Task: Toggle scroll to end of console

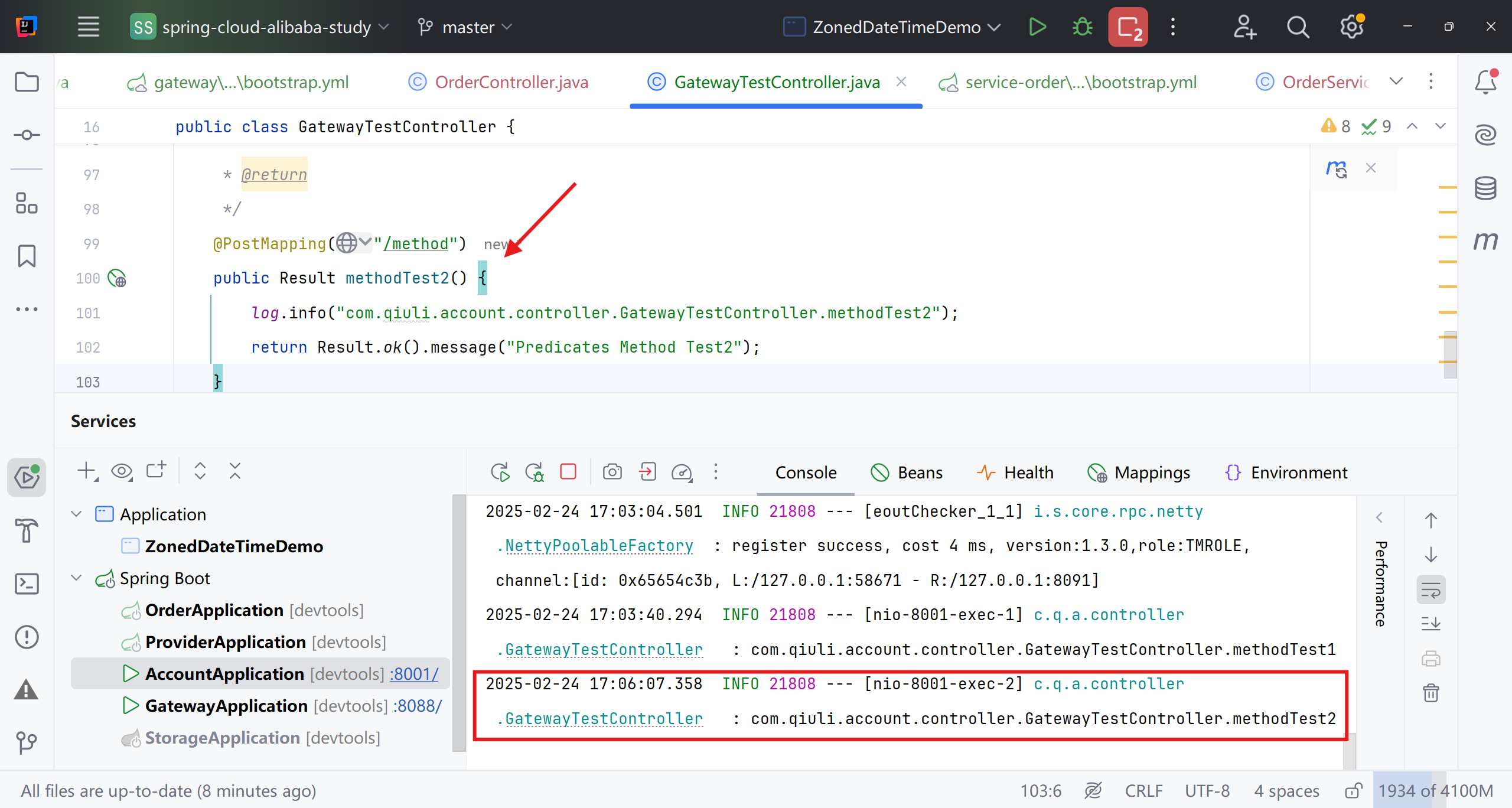Action: 1430,623
